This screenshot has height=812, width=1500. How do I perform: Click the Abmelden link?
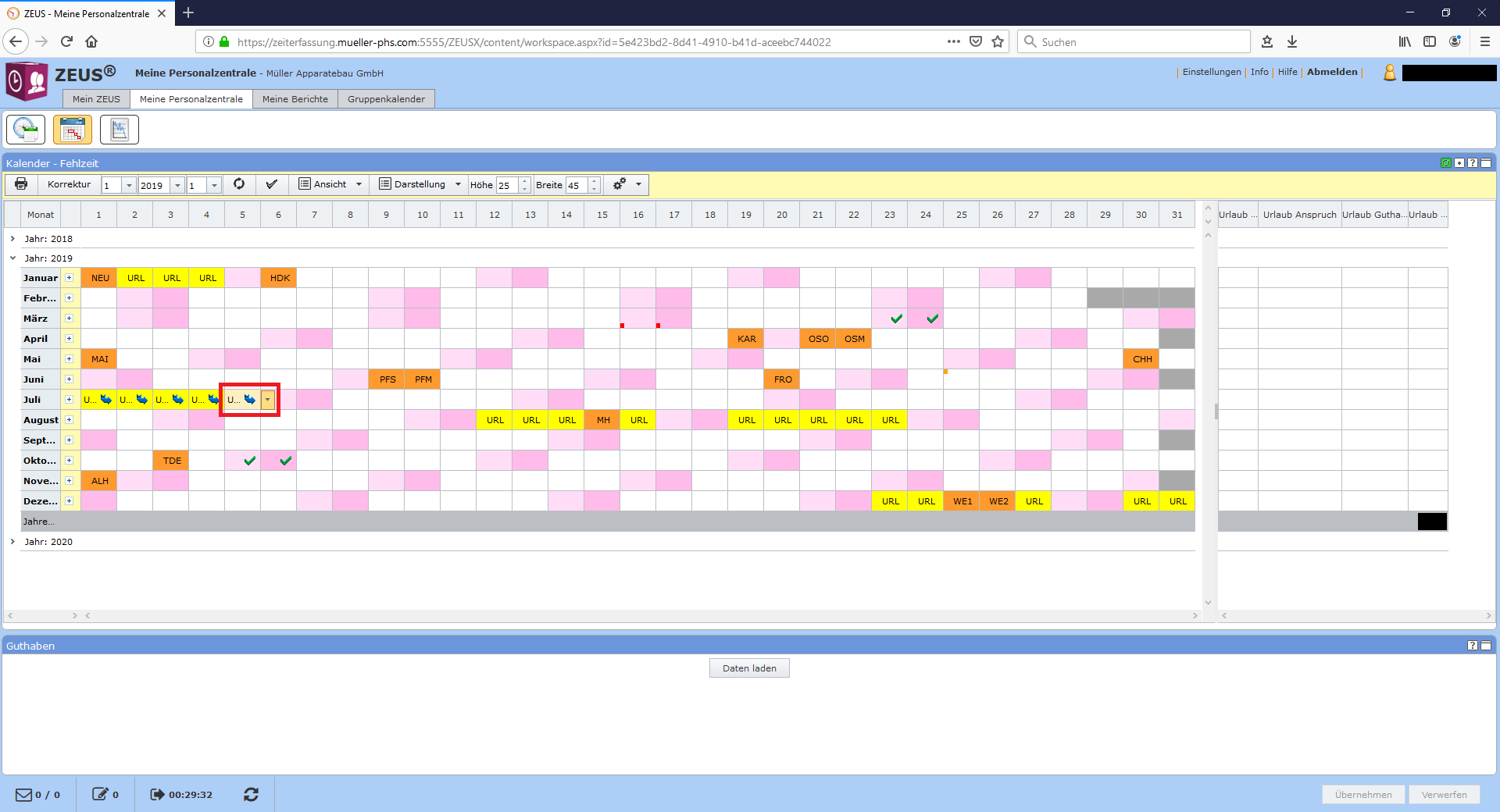point(1332,72)
